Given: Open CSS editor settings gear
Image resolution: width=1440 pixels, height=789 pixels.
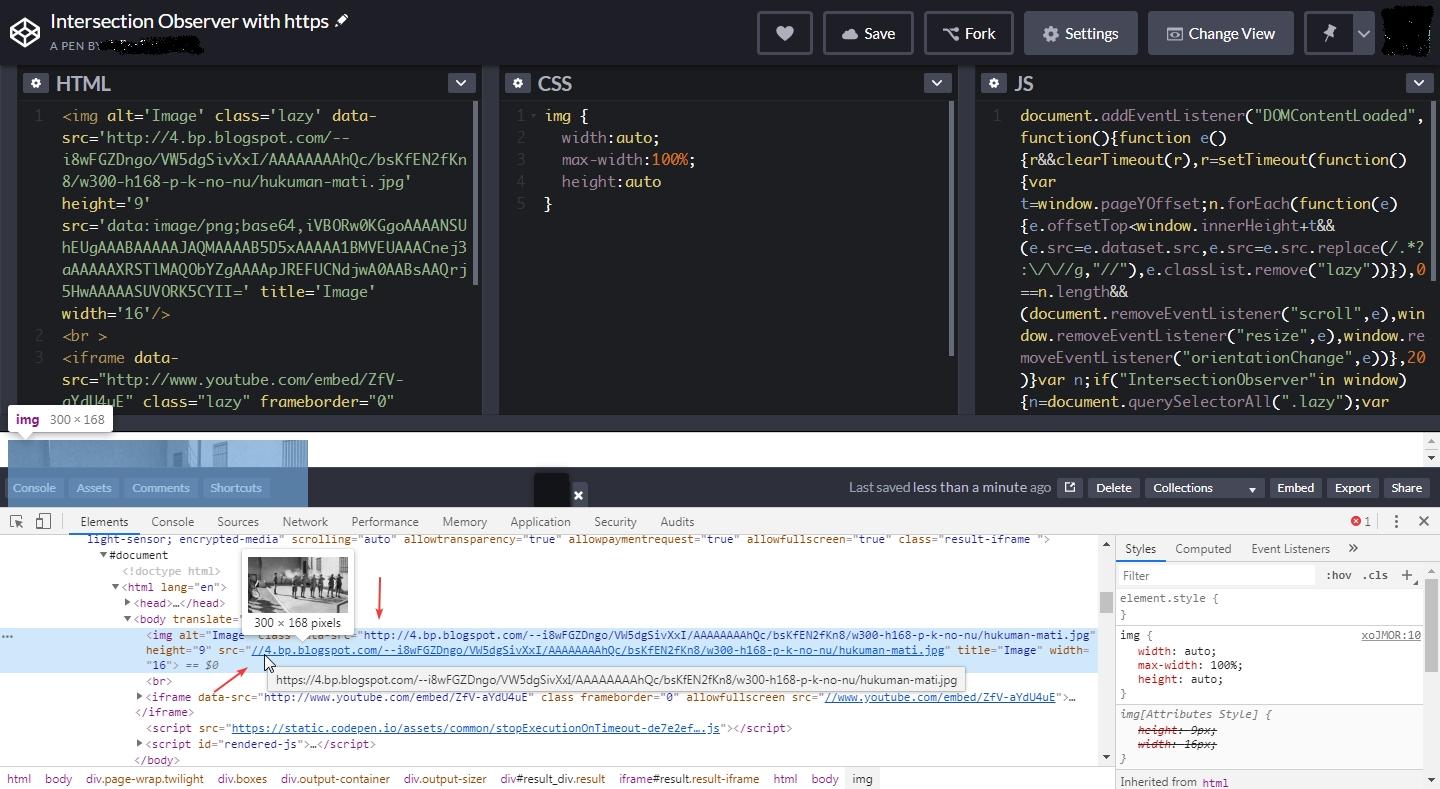Looking at the screenshot, I should [x=517, y=83].
